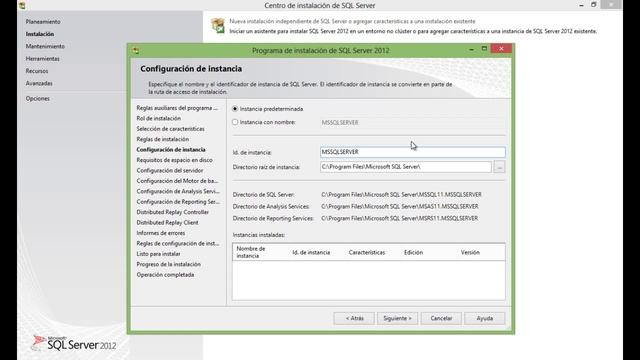Click the Configuración de instancia page heading
640x360 pixels.
pos(191,69)
